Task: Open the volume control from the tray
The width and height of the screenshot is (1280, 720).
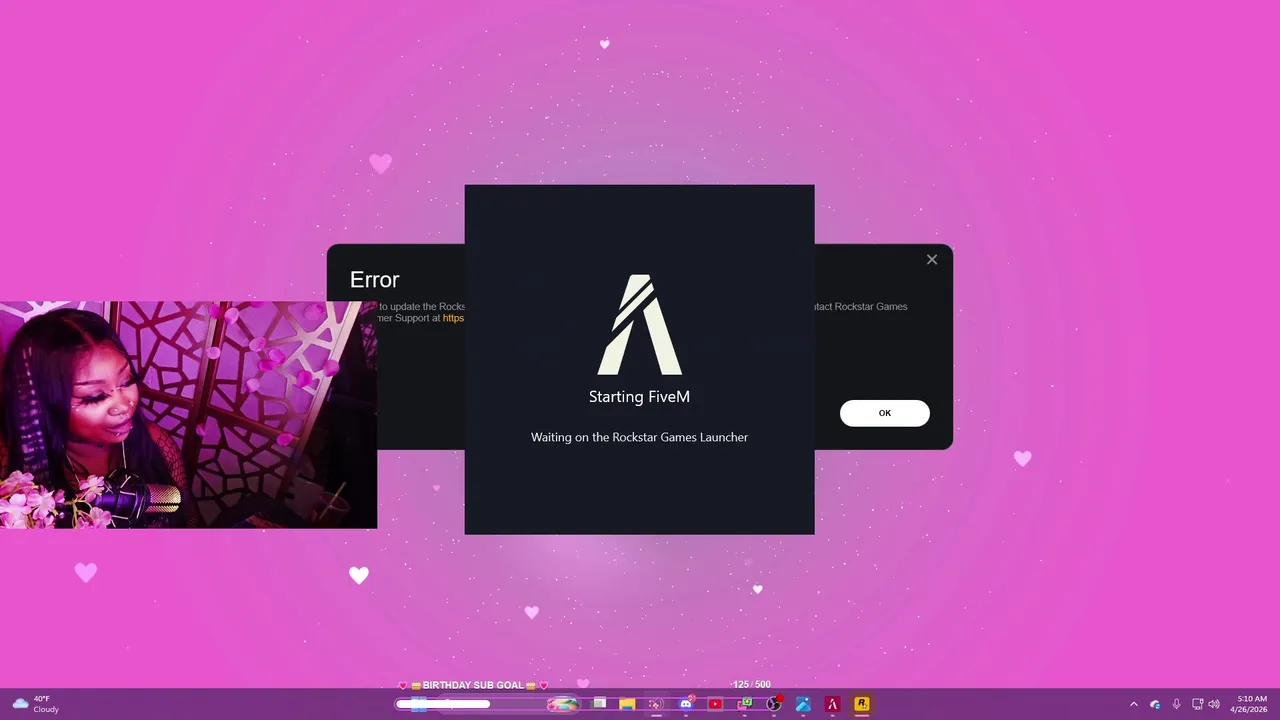Action: tap(1214, 704)
